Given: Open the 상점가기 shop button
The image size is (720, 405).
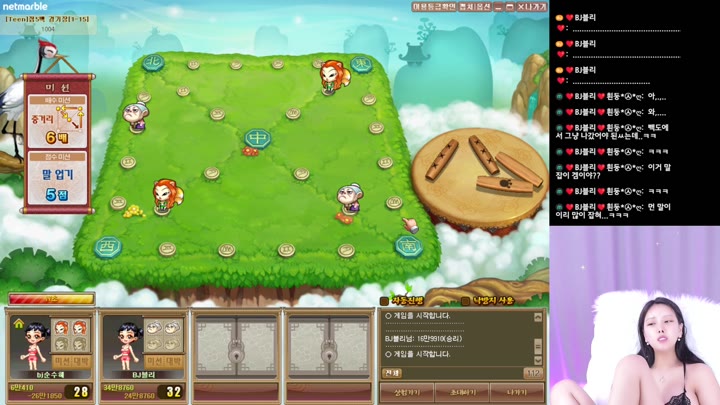Looking at the screenshot, I should (407, 393).
